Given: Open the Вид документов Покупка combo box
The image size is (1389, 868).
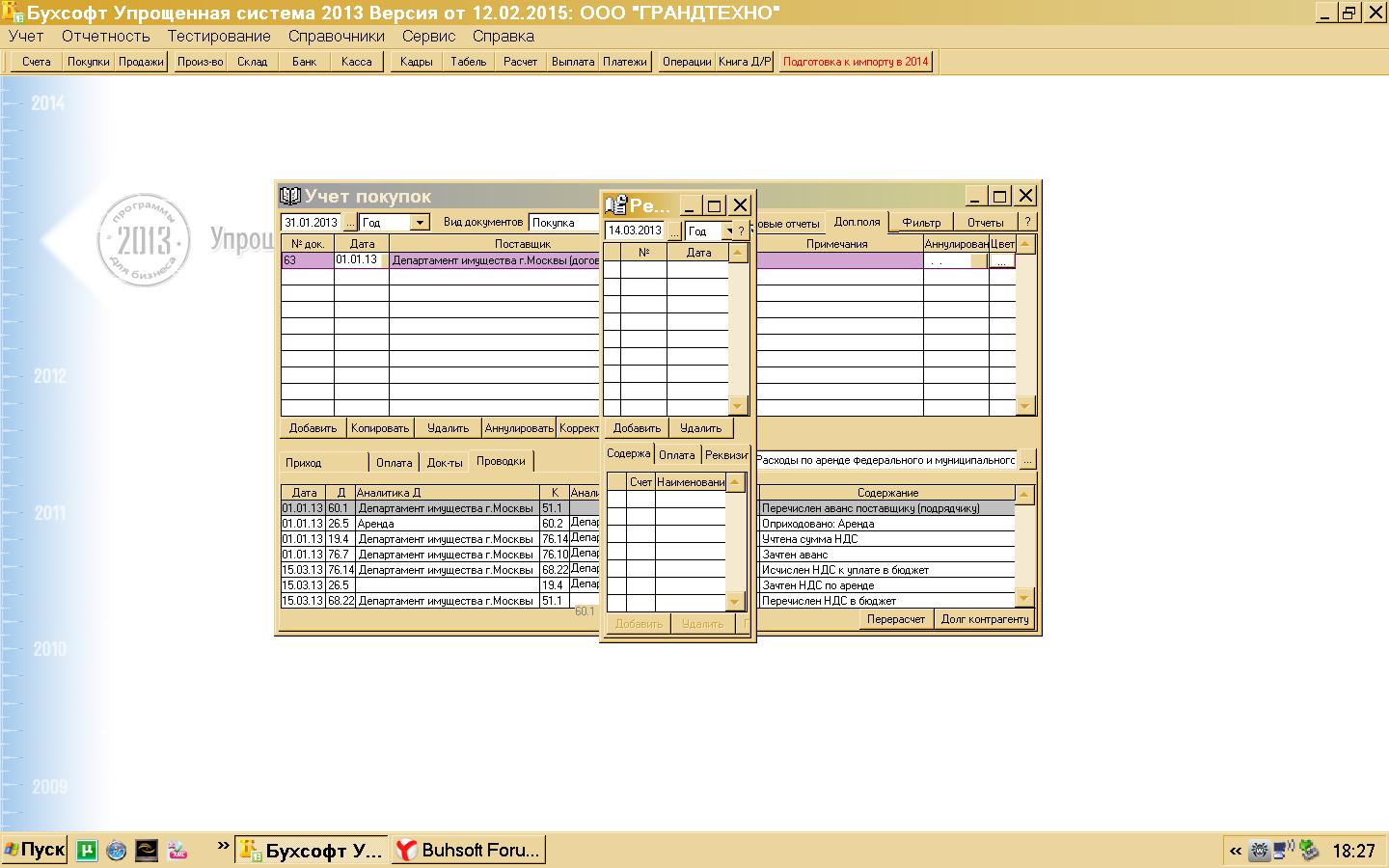Looking at the screenshot, I should click(564, 223).
